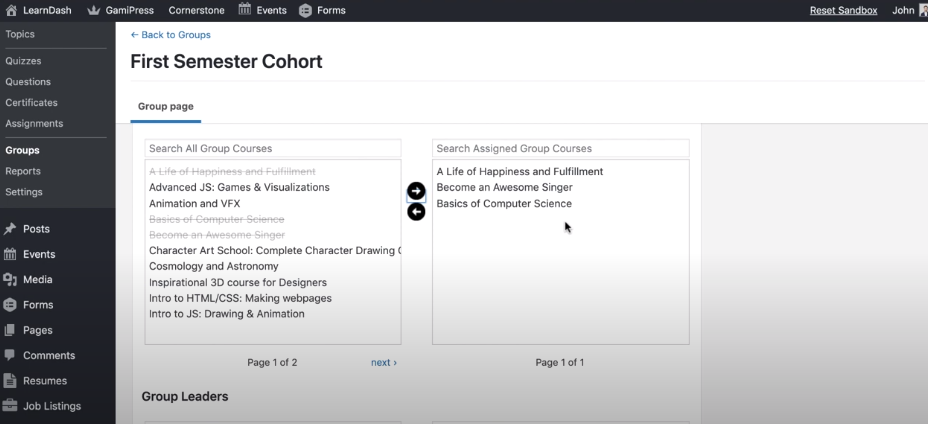Image resolution: width=928 pixels, height=424 pixels.
Task: Go back to Groups list
Action: (170, 35)
